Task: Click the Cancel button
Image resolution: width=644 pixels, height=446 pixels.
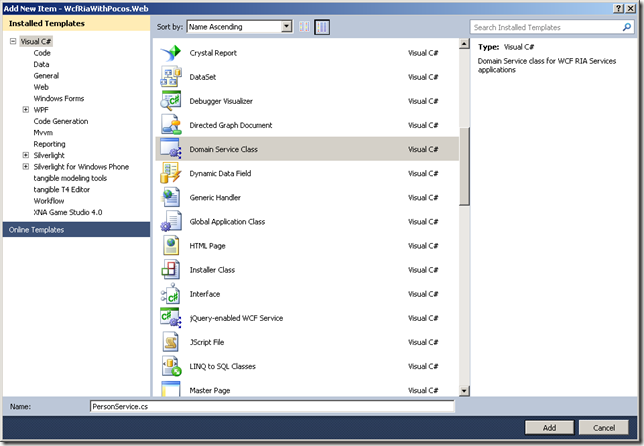Action: [604, 428]
